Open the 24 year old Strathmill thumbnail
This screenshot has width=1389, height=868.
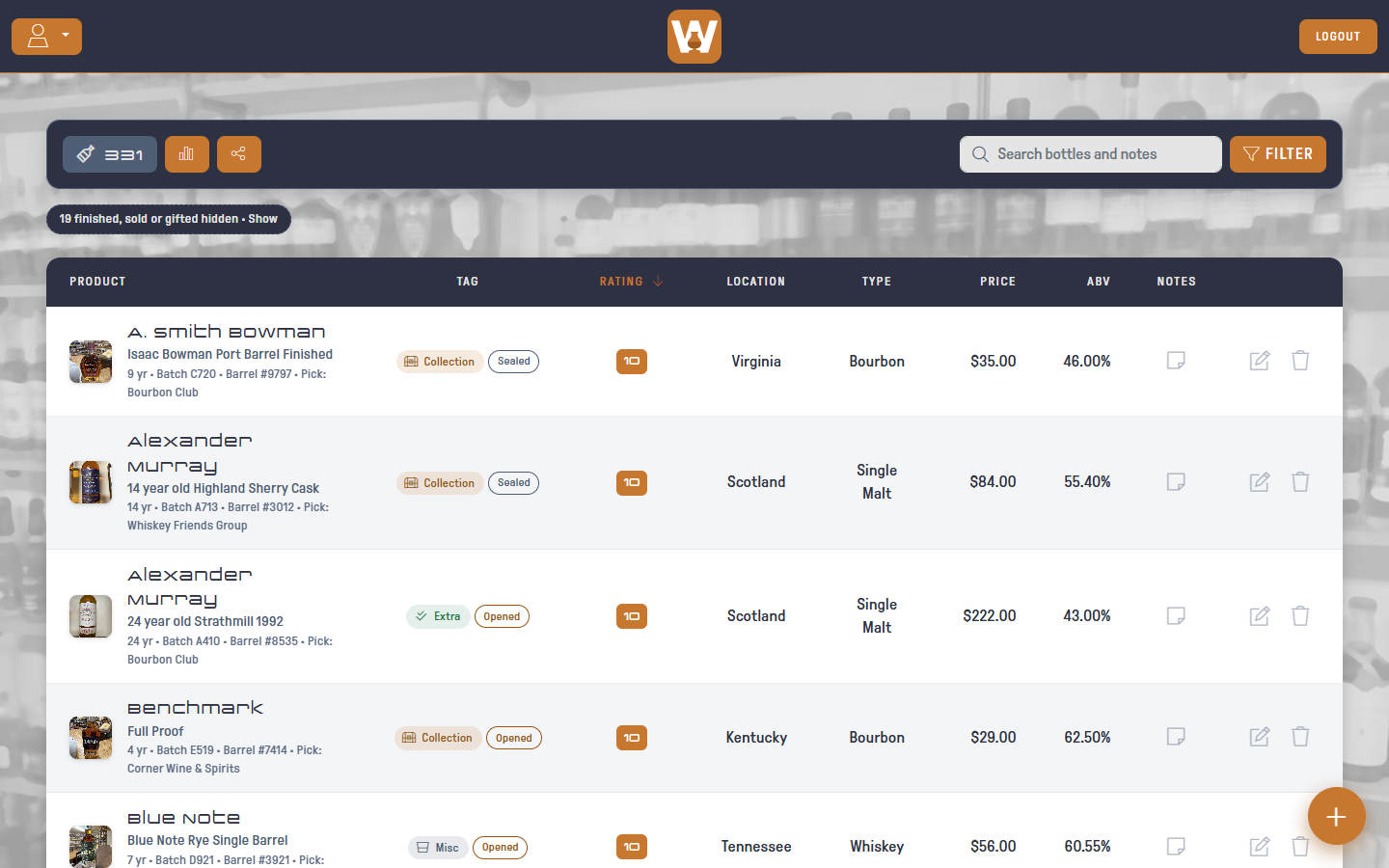click(x=91, y=616)
